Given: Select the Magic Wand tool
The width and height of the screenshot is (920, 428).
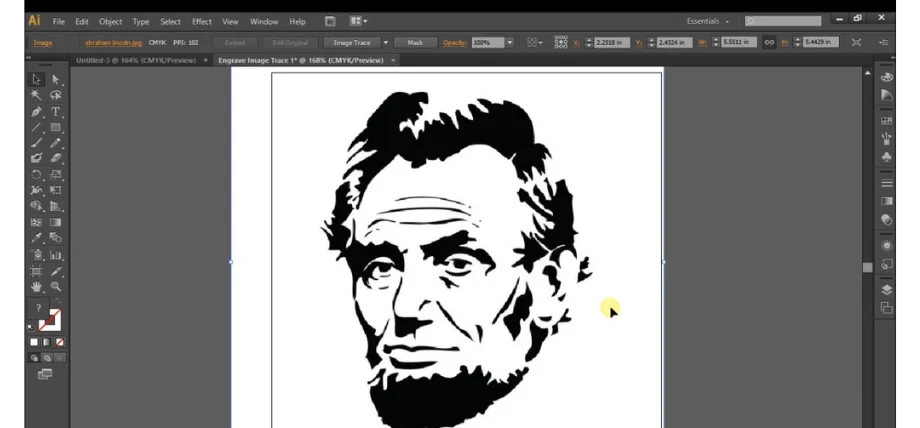Looking at the screenshot, I should 36,95.
